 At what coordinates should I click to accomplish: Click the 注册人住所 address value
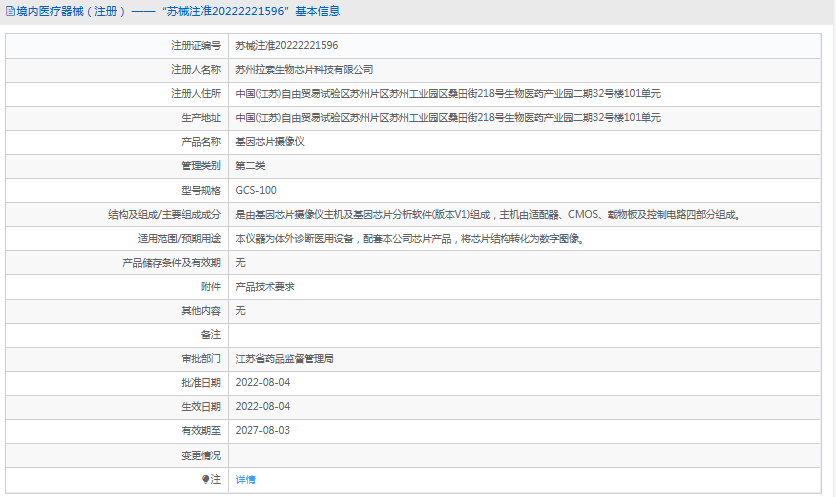(448, 93)
